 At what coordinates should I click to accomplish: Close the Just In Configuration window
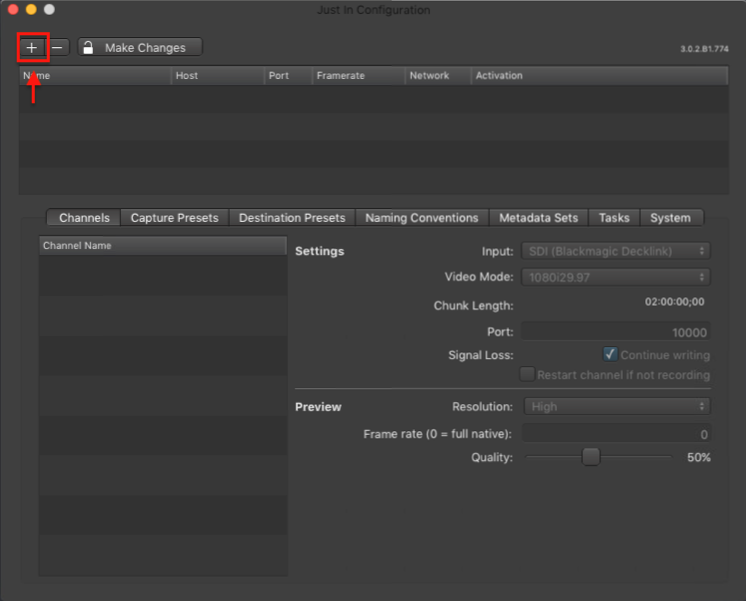(x=13, y=10)
